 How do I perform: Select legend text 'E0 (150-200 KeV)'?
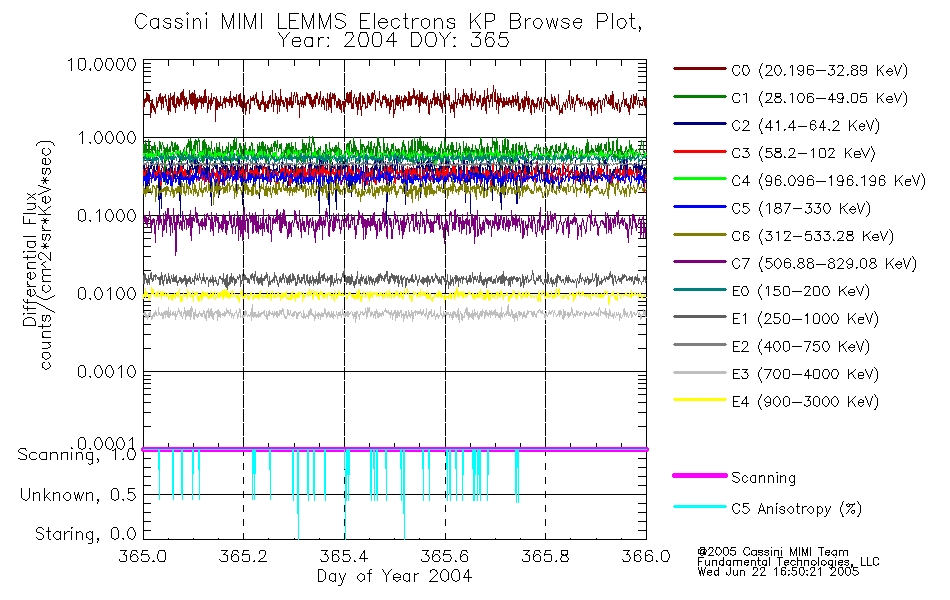tap(800, 292)
